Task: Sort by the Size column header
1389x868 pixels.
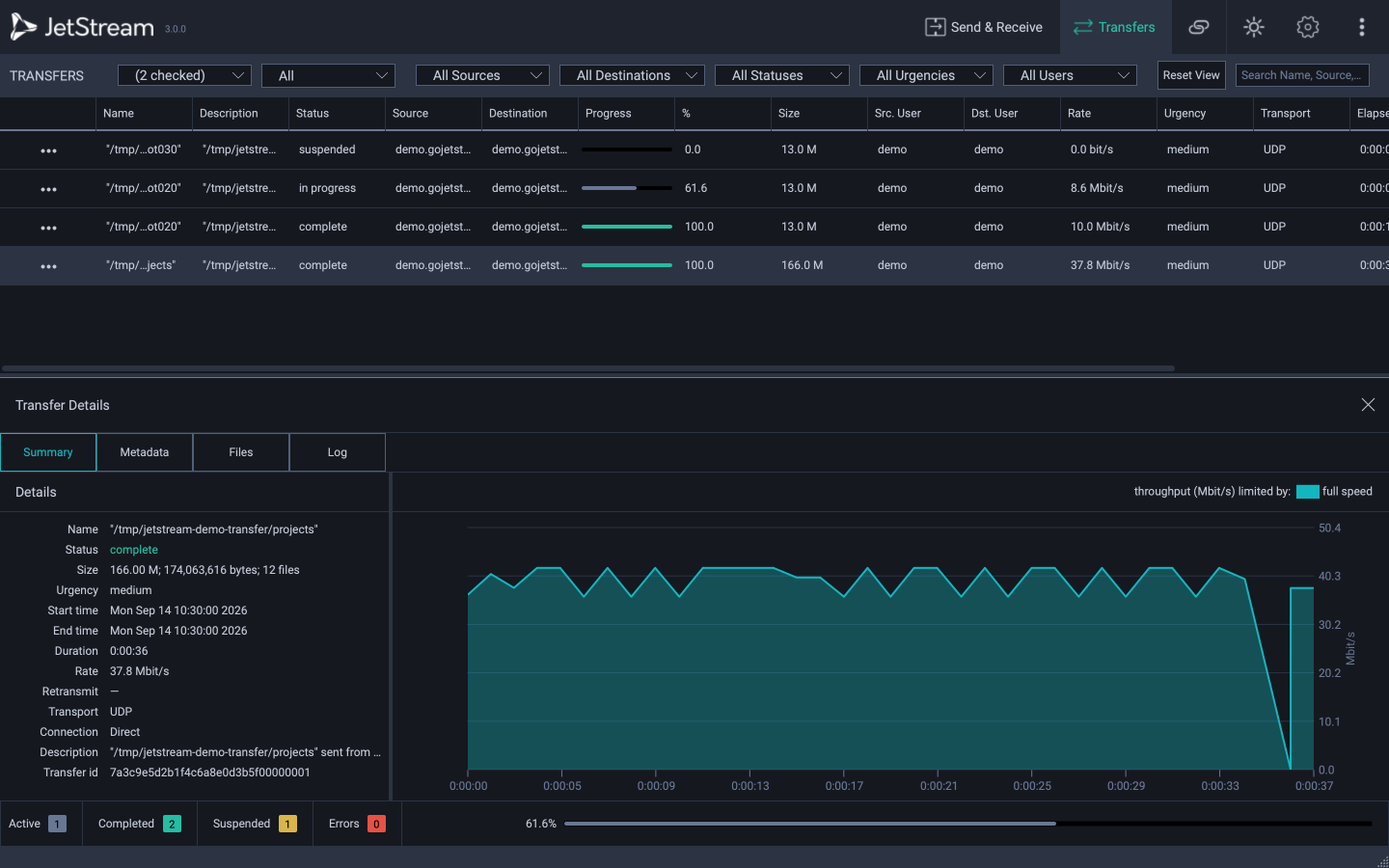Action: tap(819, 113)
